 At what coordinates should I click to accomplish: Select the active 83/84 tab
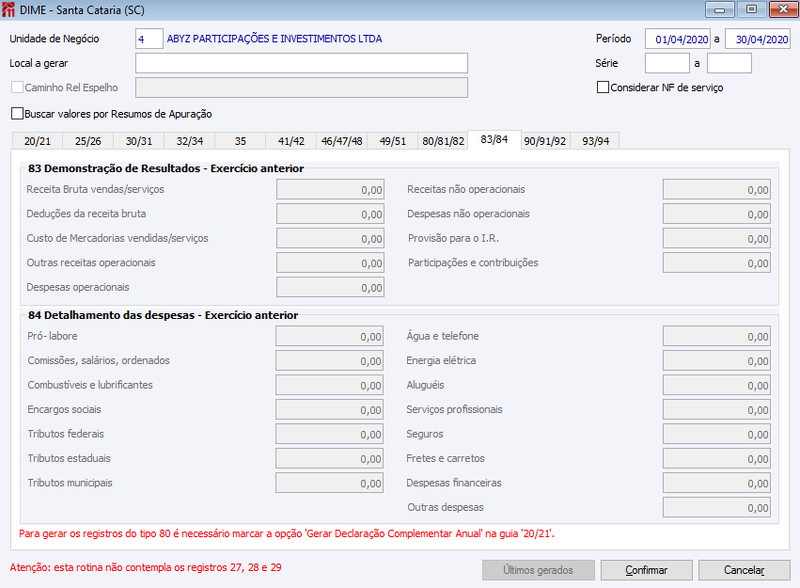[494, 139]
